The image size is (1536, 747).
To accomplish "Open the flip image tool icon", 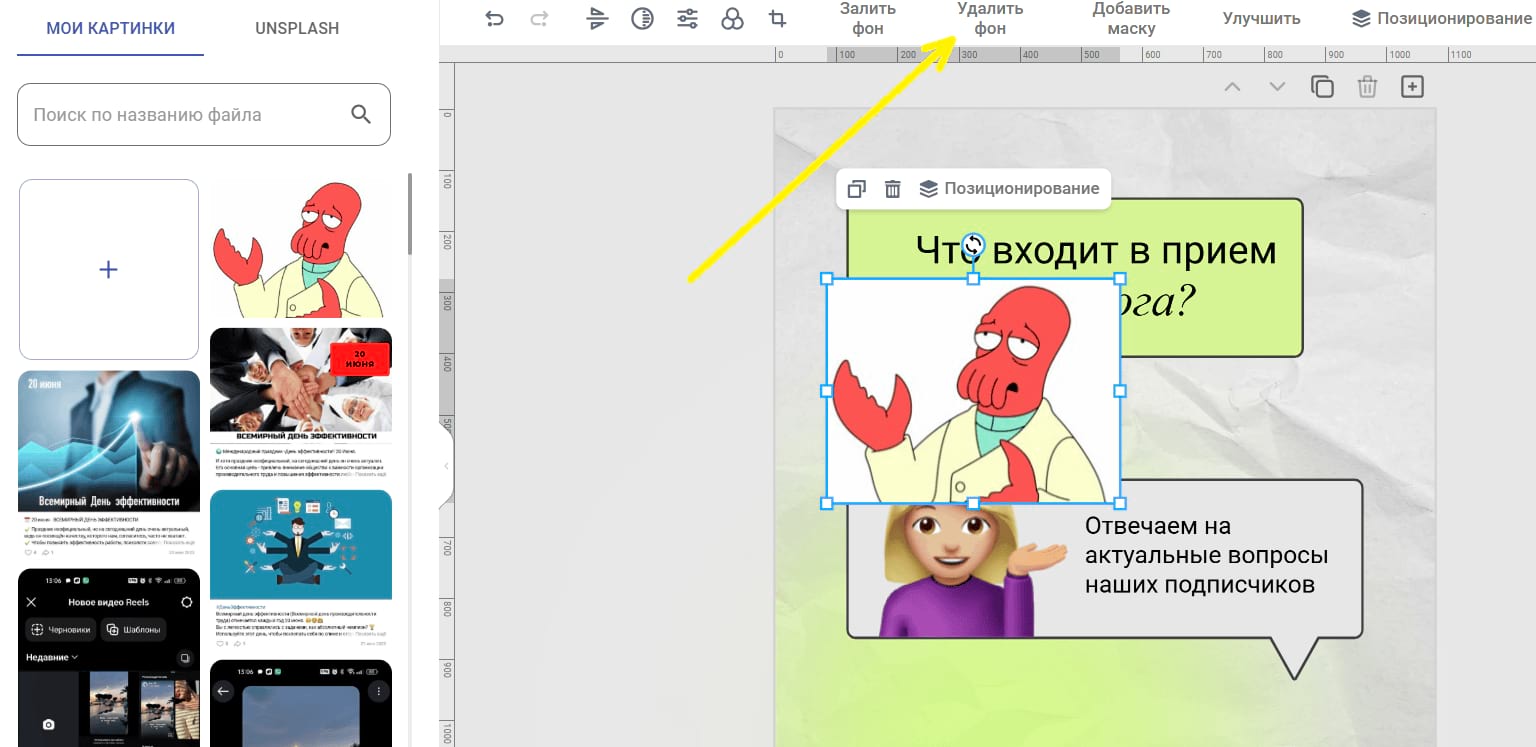I will 598,18.
